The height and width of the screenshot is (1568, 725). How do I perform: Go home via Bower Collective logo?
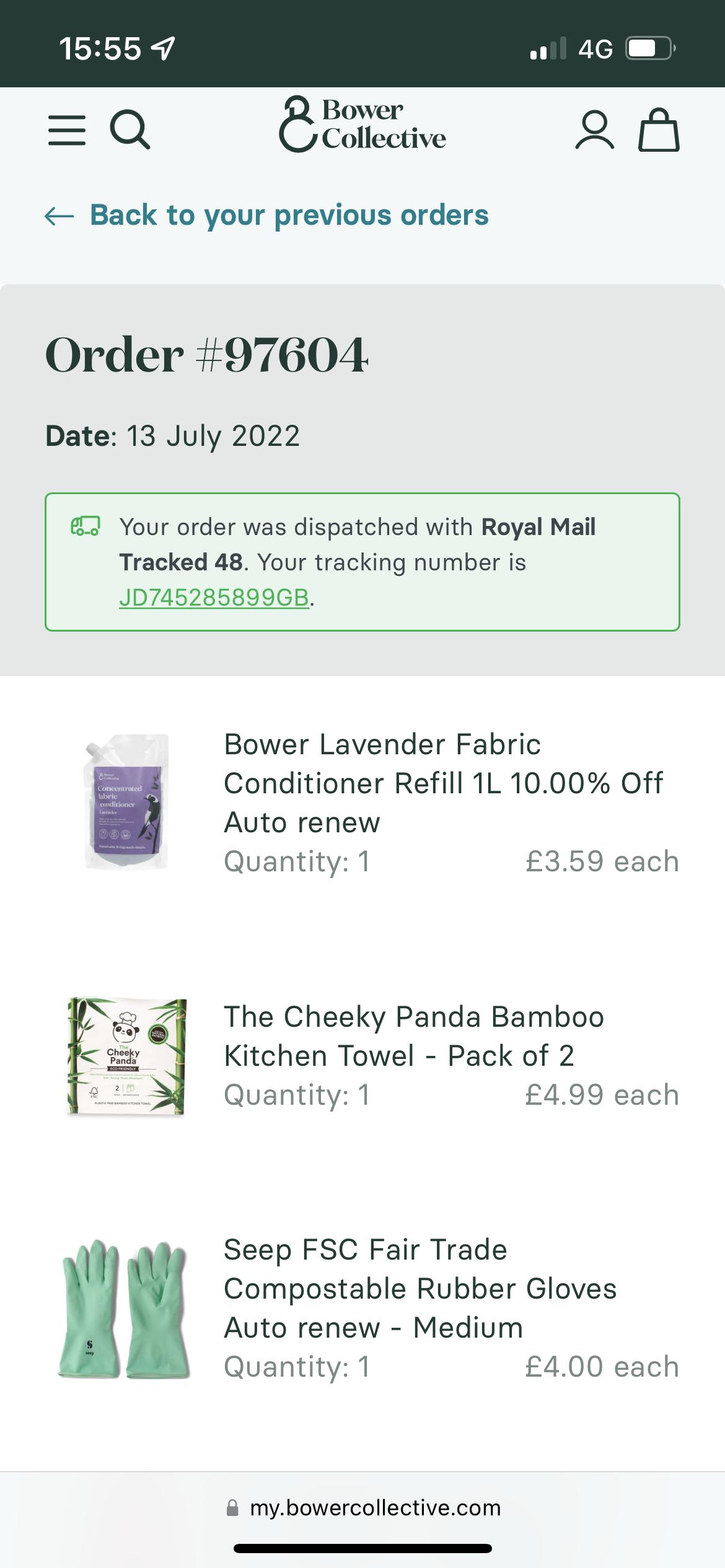(x=362, y=124)
